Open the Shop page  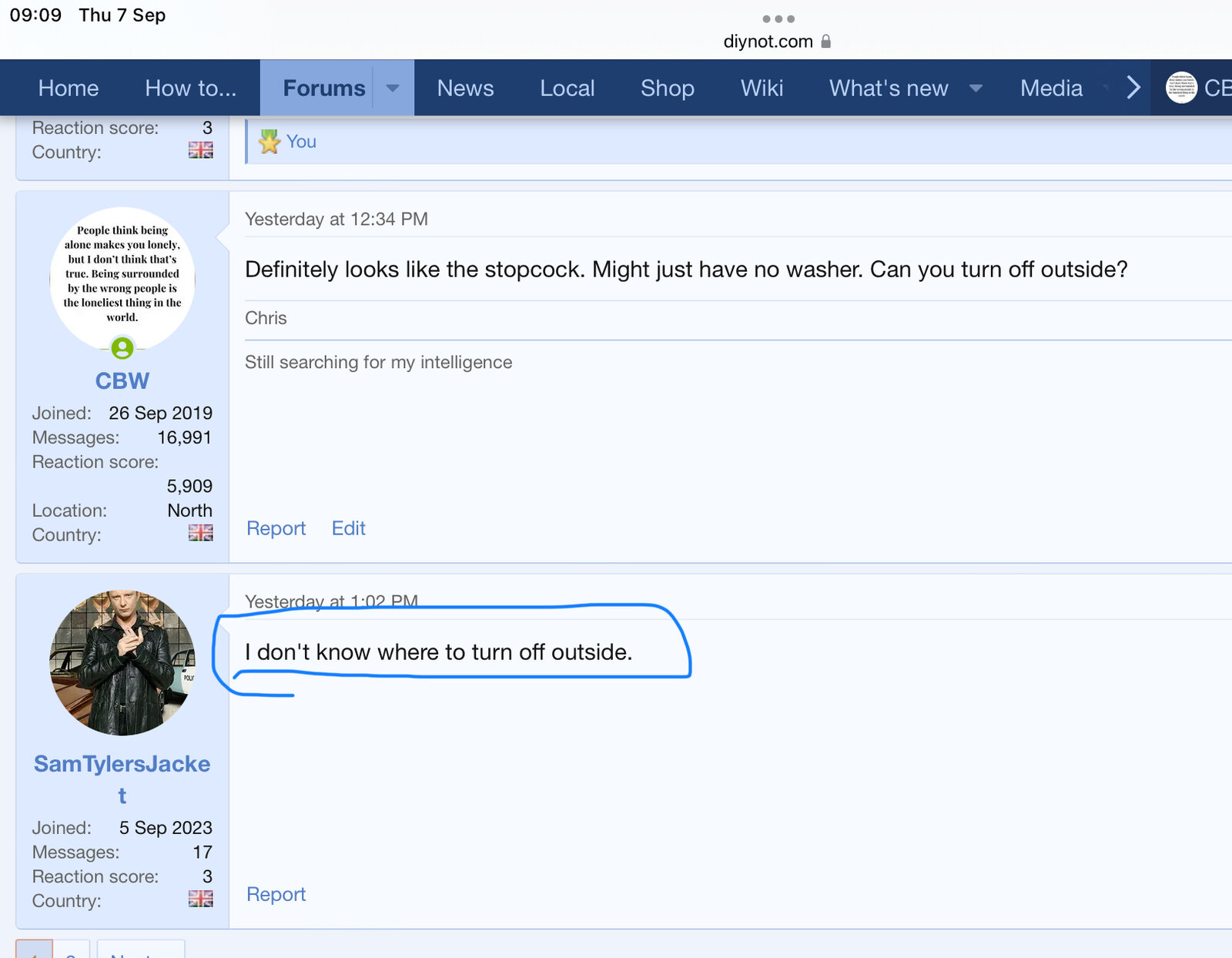click(667, 88)
